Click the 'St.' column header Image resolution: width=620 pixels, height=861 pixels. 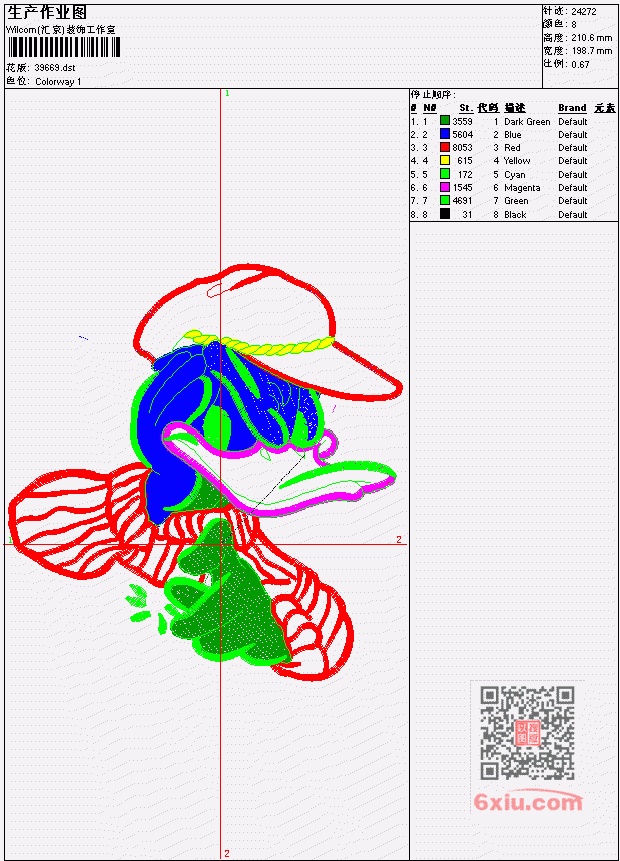click(x=466, y=108)
